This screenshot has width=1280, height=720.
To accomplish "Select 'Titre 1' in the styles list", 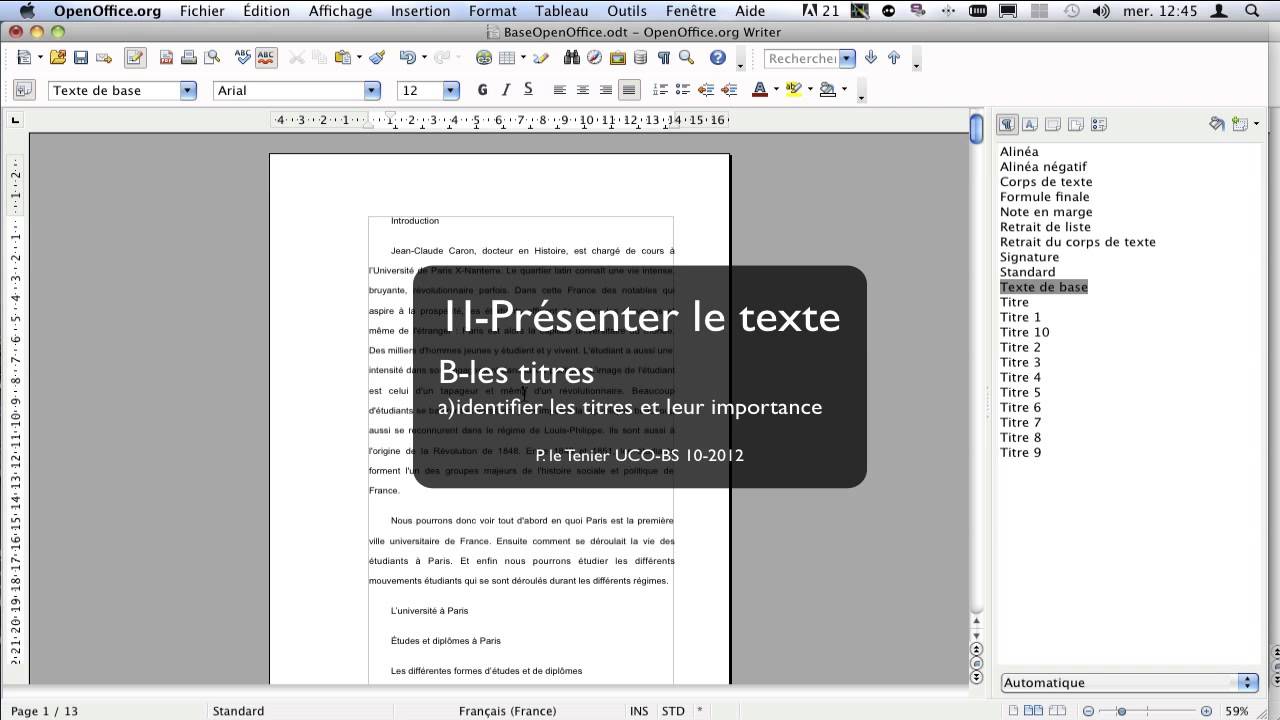I will (1020, 317).
